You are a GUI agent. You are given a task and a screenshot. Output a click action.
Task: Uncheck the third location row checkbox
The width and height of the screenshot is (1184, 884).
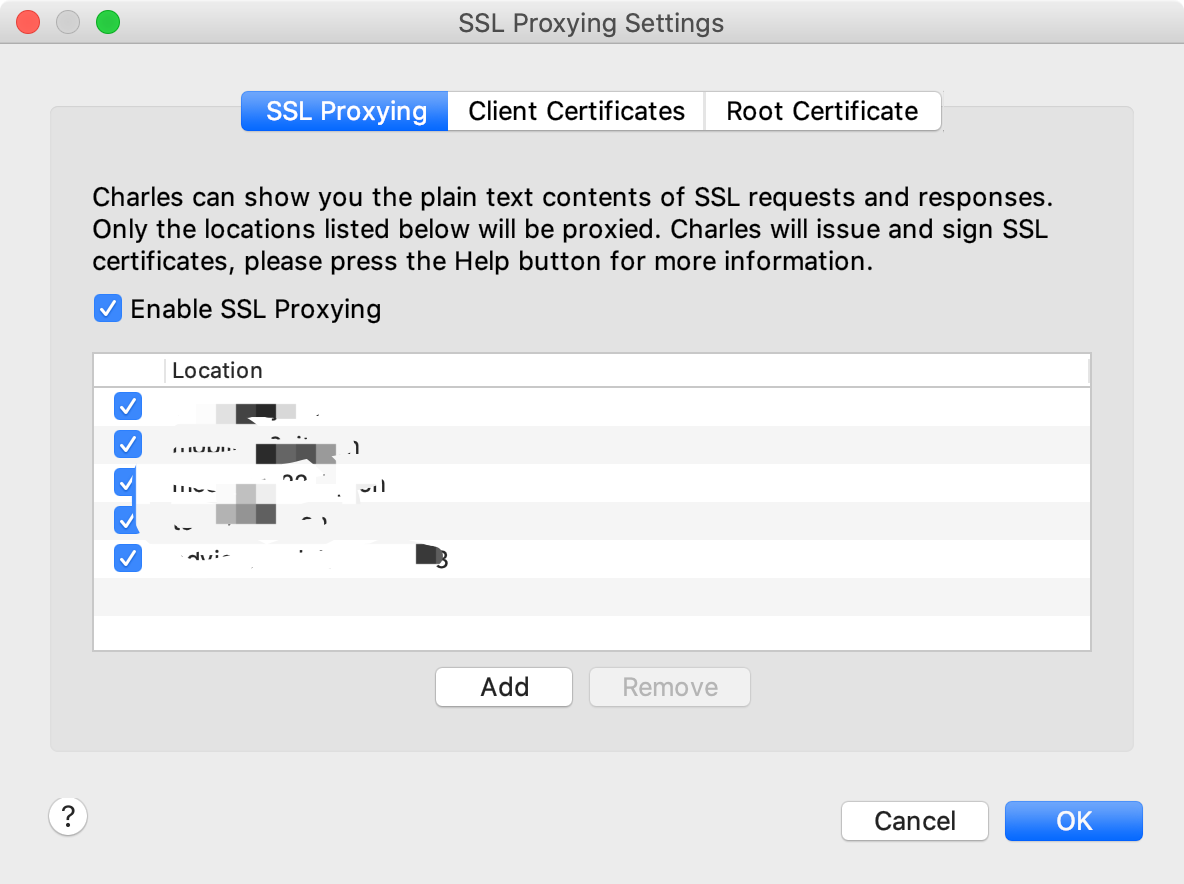(x=126, y=482)
